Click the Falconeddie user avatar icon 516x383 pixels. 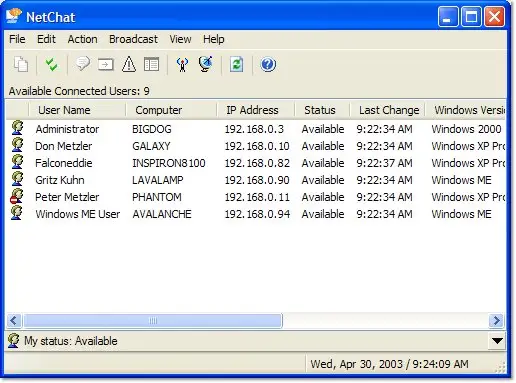[17, 162]
